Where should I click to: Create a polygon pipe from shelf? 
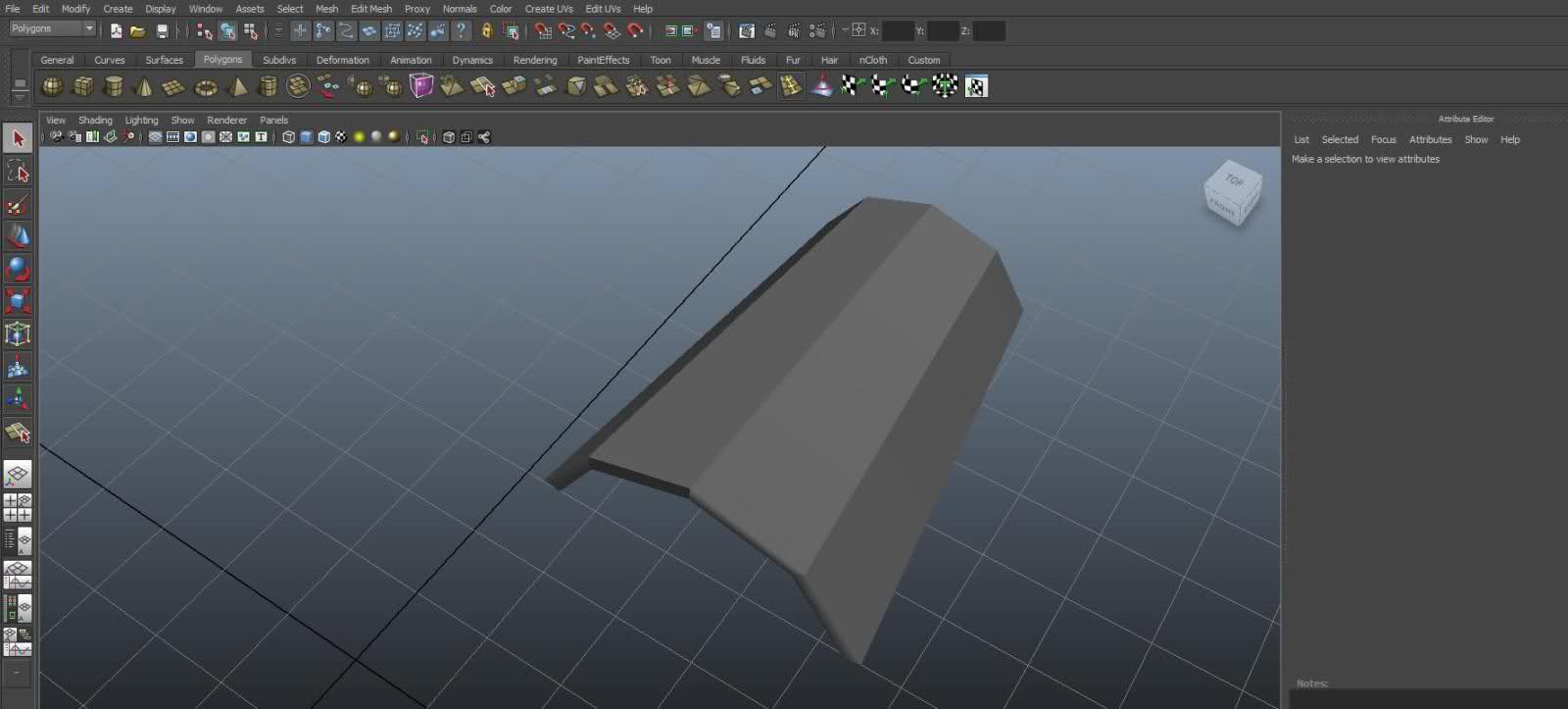point(267,87)
